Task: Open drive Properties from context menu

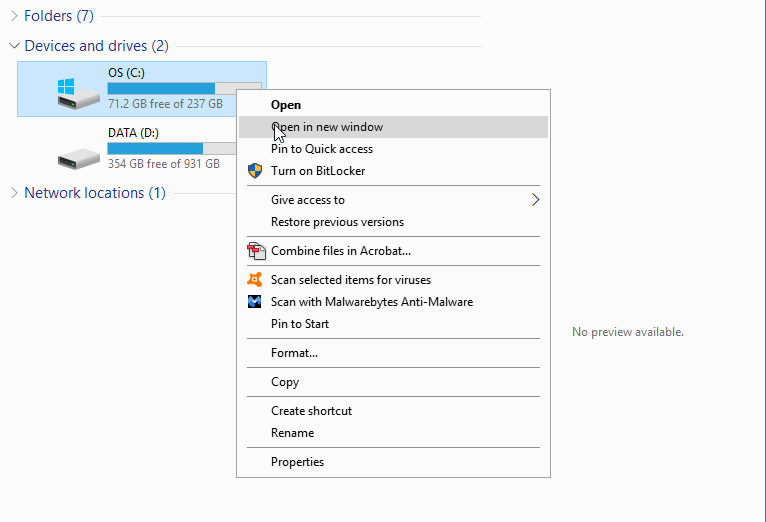Action: click(x=297, y=462)
